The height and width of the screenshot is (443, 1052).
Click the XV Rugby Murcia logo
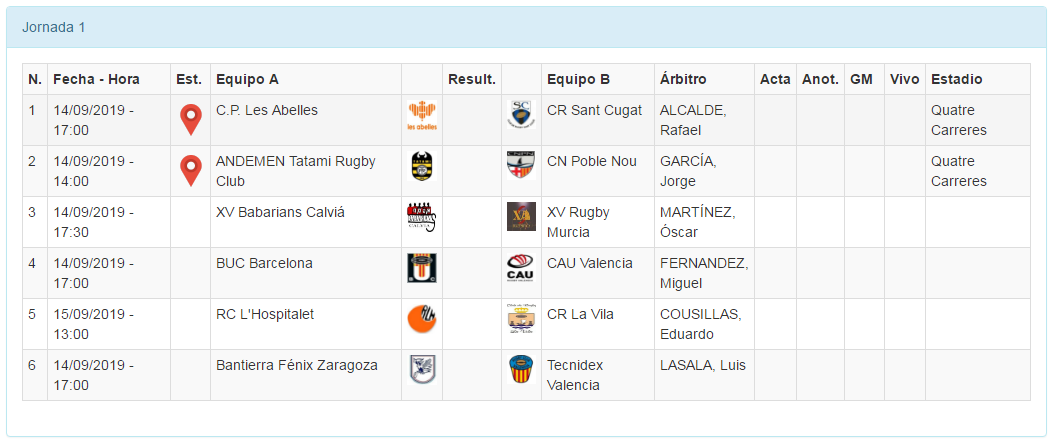point(521,217)
